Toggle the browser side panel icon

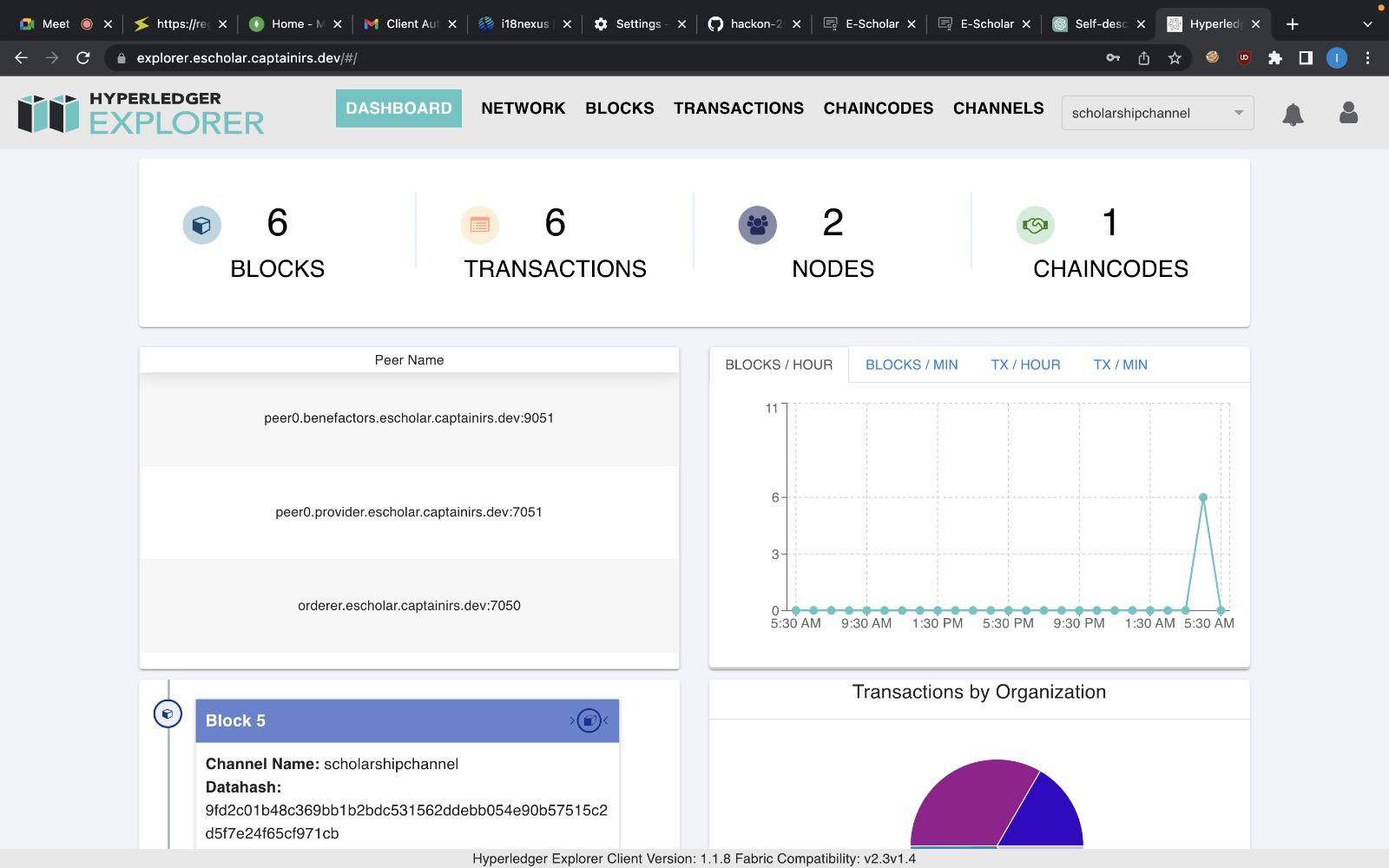[1306, 58]
